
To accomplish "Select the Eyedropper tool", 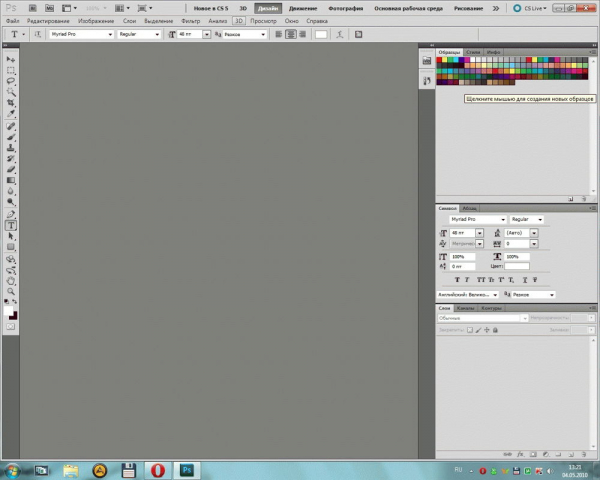I will click(11, 113).
